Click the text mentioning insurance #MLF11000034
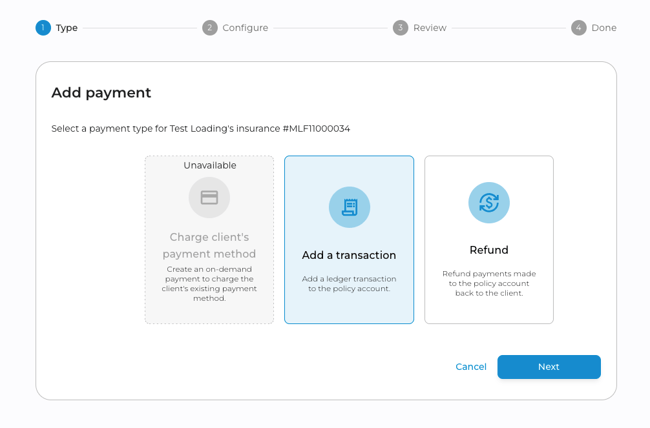Viewport: 650px width, 428px height. point(201,129)
